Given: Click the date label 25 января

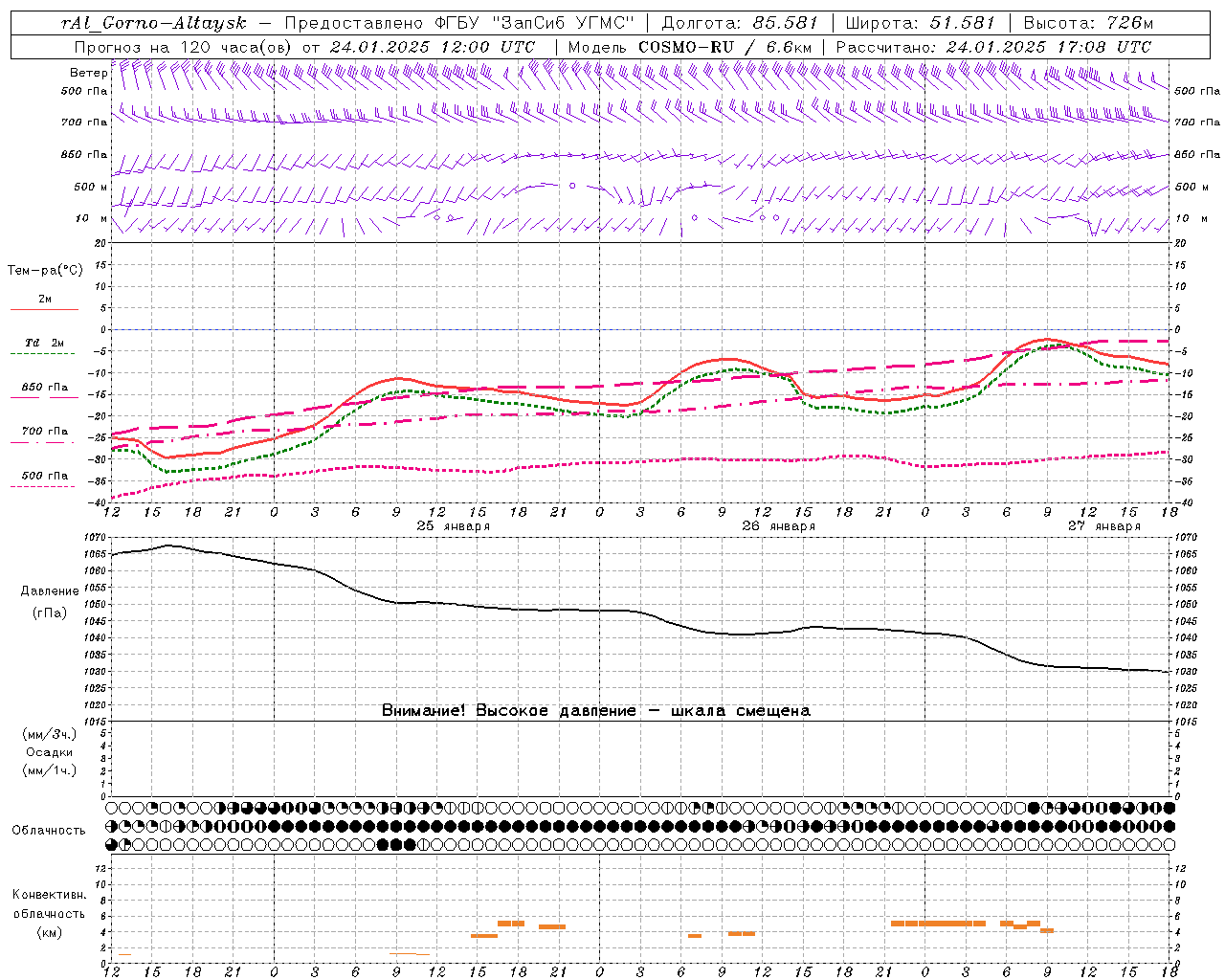Looking at the screenshot, I should (454, 526).
